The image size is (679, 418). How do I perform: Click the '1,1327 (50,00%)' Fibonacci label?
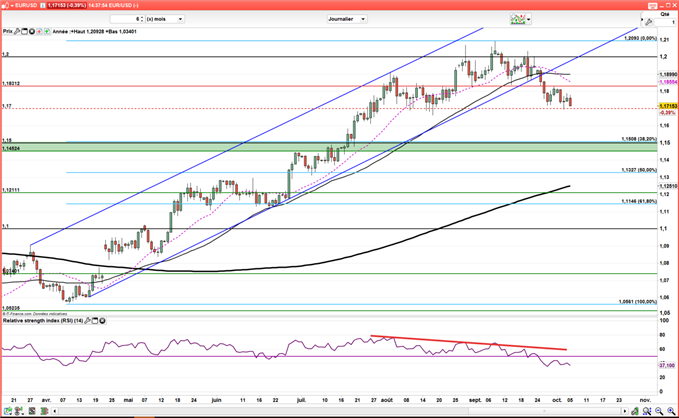coord(639,170)
